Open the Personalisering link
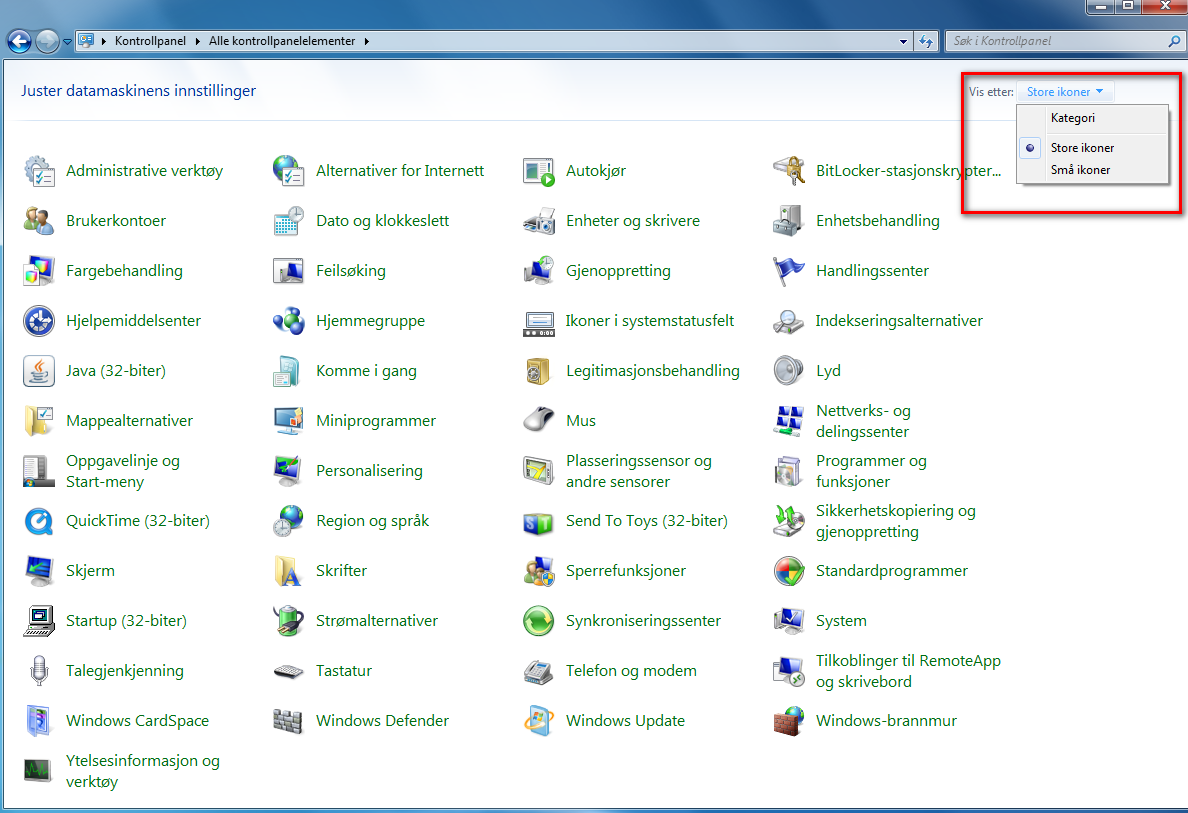 click(x=369, y=471)
